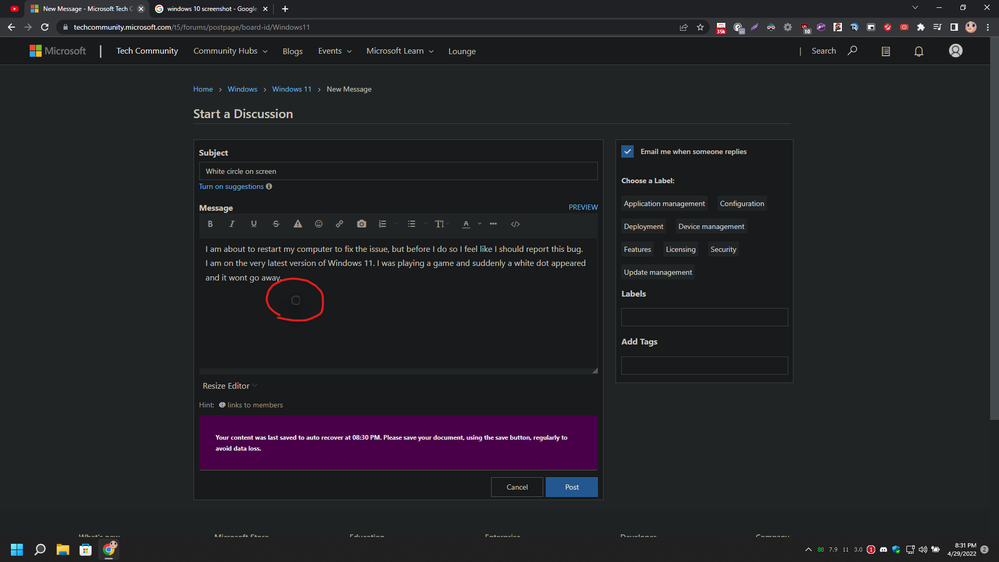Open the text size format dropdown

pos(442,224)
